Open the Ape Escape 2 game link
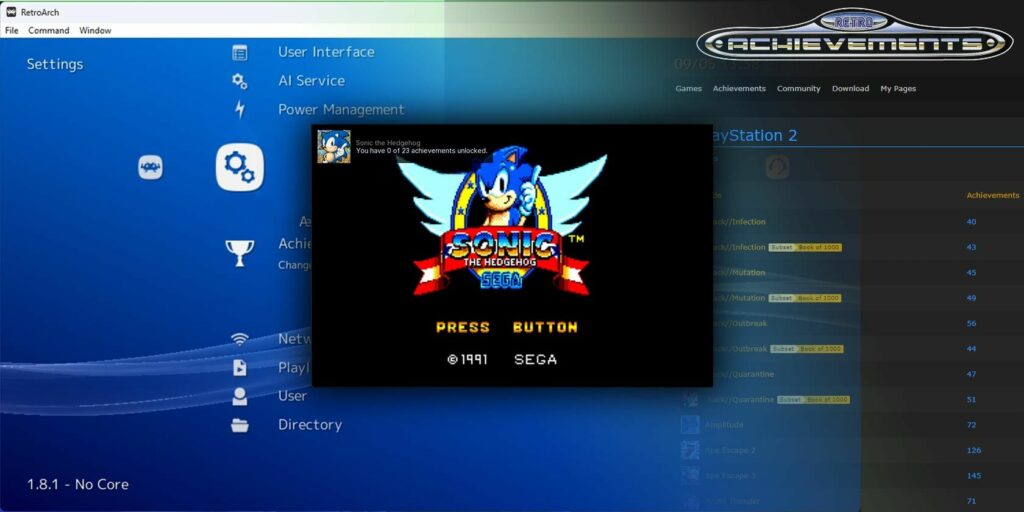This screenshot has width=1024, height=512. (730, 451)
